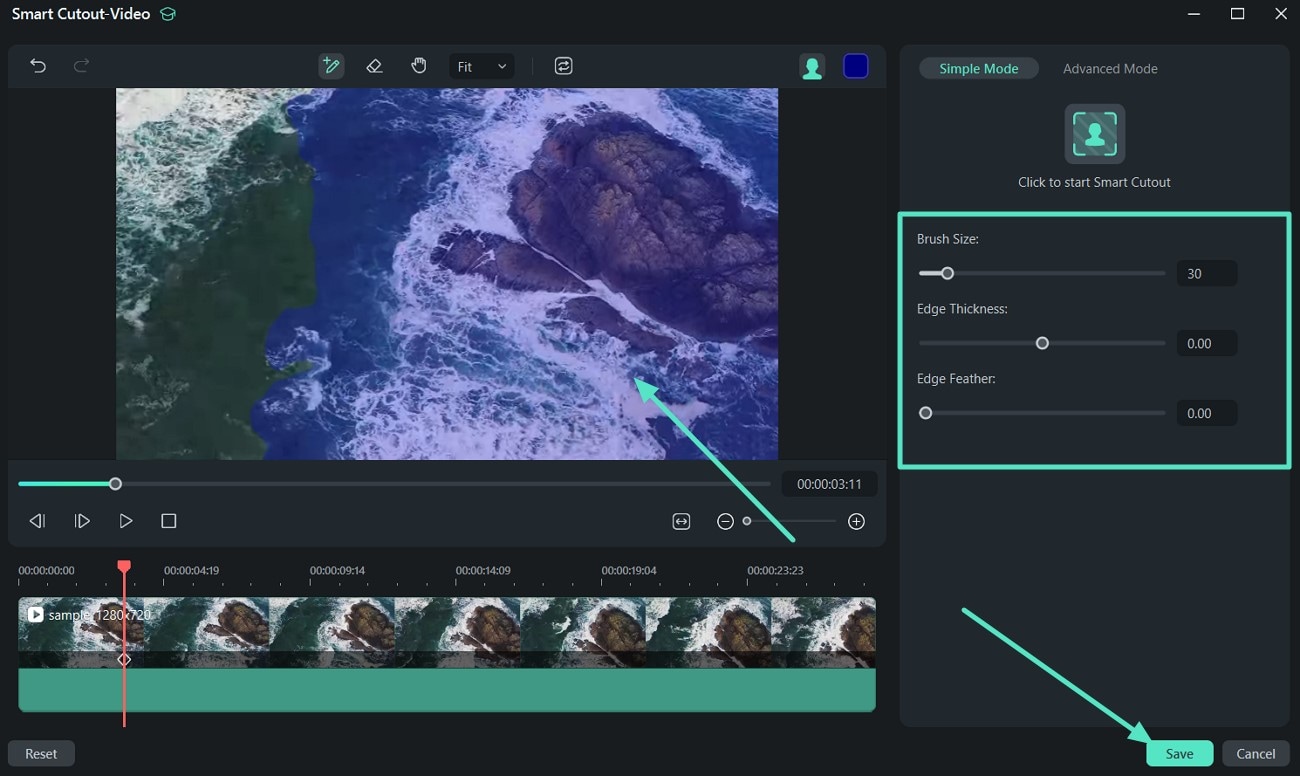Step forward to next frame
This screenshot has height=776, width=1300.
[x=82, y=521]
